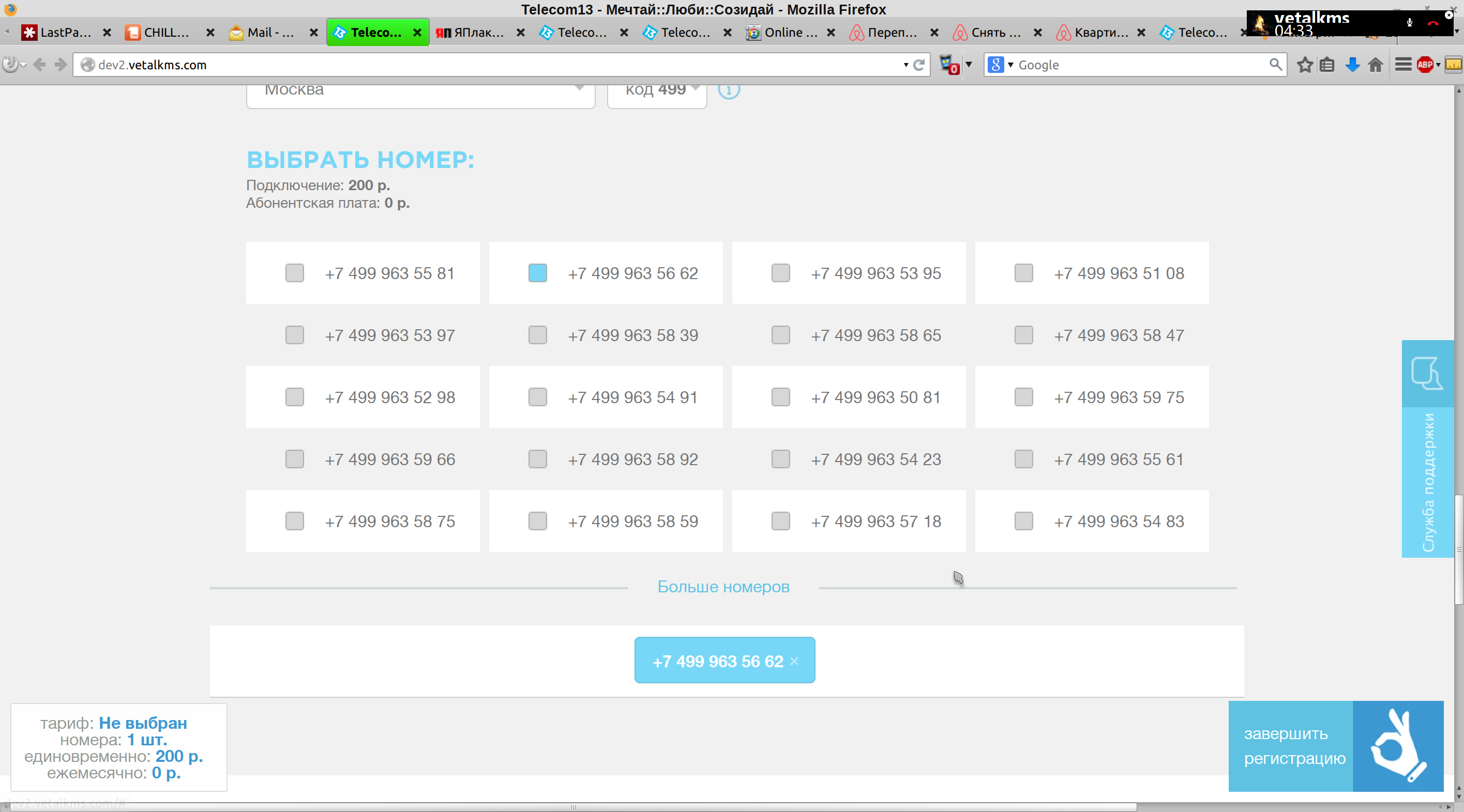Image resolution: width=1464 pixels, height=812 pixels.
Task: Open the URL bar history dropdown arrow
Action: pyautogui.click(x=905, y=65)
